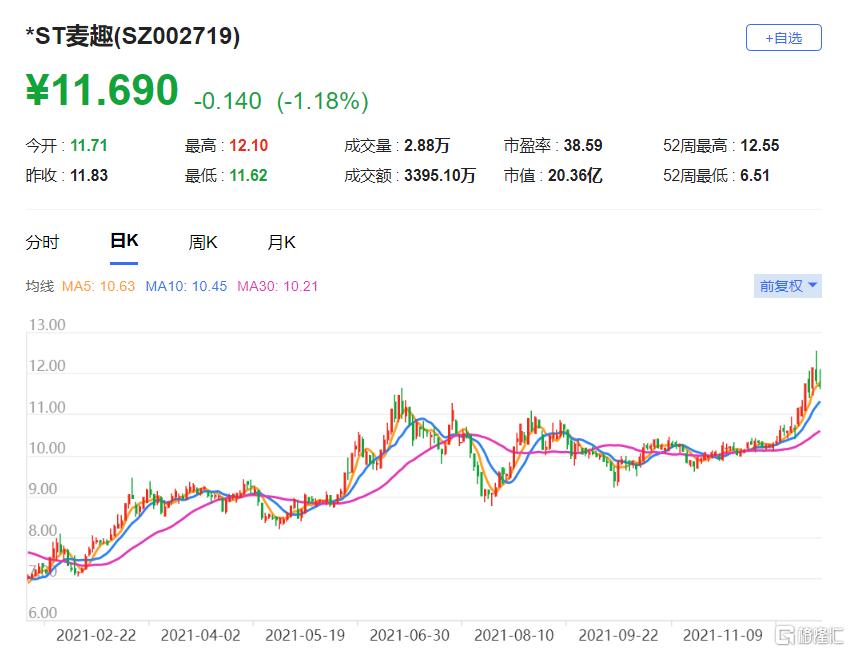Click the 2021-05-19 date axis label
Viewport: 850px width, 652px height.
pyautogui.click(x=305, y=635)
